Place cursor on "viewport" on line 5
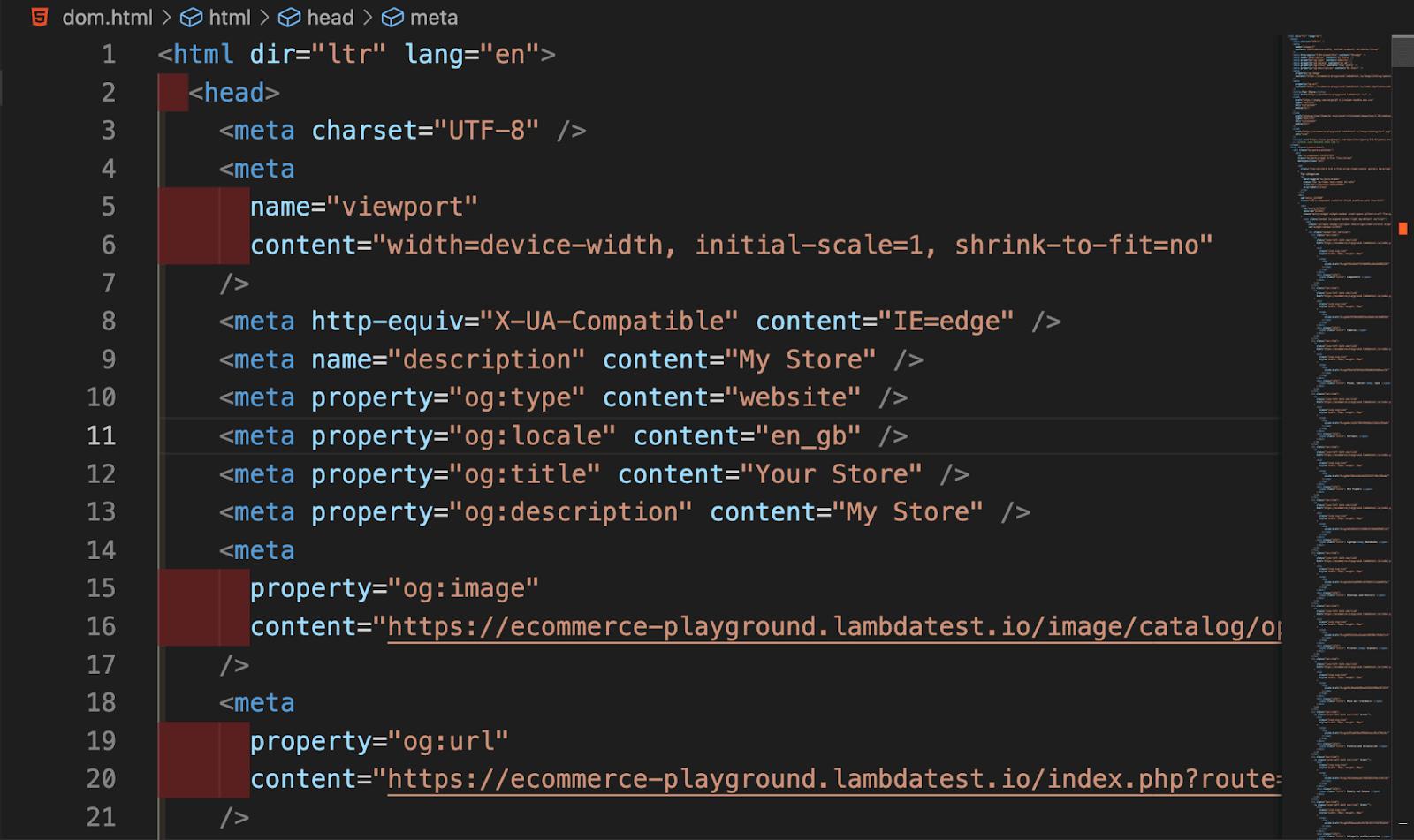The width and height of the screenshot is (1414, 840). tap(402, 207)
